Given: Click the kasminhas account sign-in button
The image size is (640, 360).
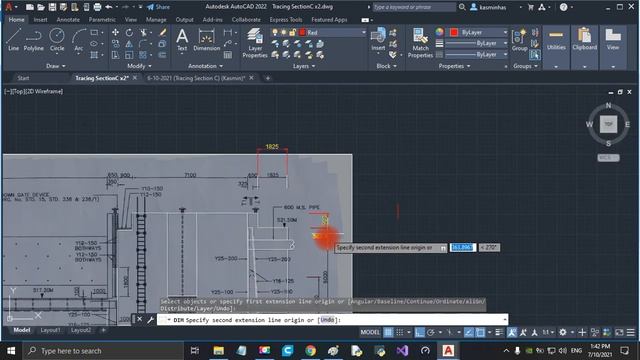Looking at the screenshot, I should click(488, 7).
